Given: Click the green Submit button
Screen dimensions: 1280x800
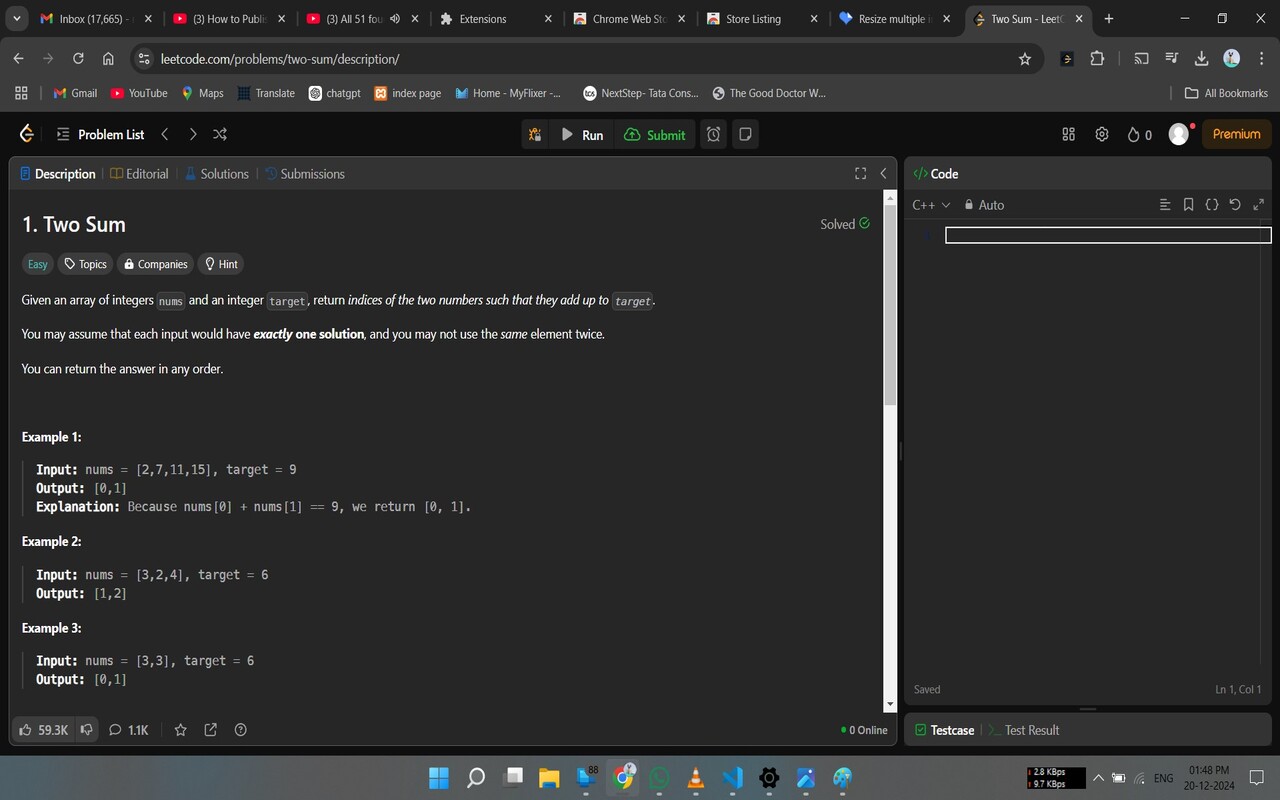Looking at the screenshot, I should pos(655,134).
